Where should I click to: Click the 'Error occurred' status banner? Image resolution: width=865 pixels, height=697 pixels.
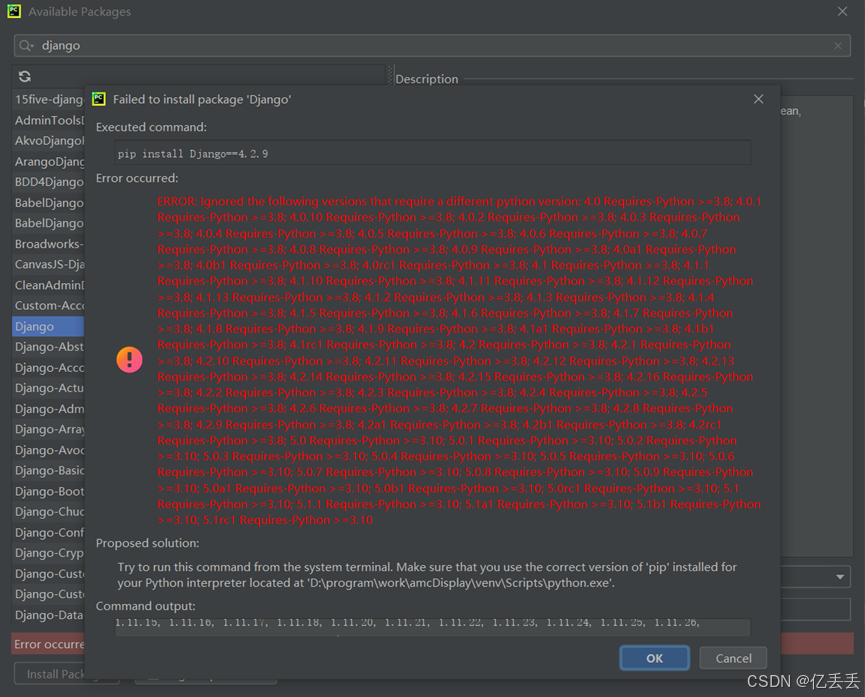pyautogui.click(x=49, y=644)
